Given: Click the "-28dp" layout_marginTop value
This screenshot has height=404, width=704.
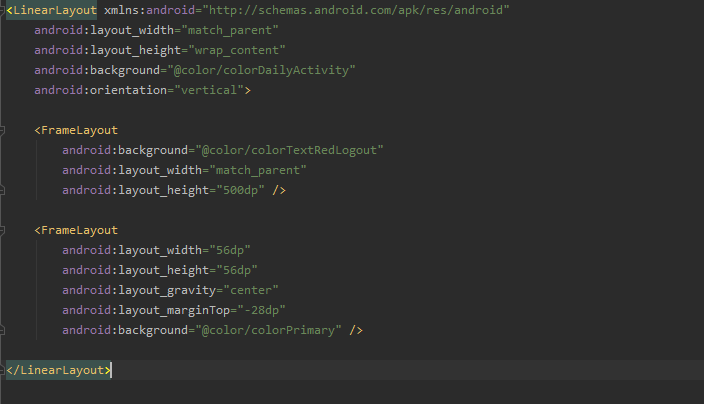Looking at the screenshot, I should click(261, 310).
